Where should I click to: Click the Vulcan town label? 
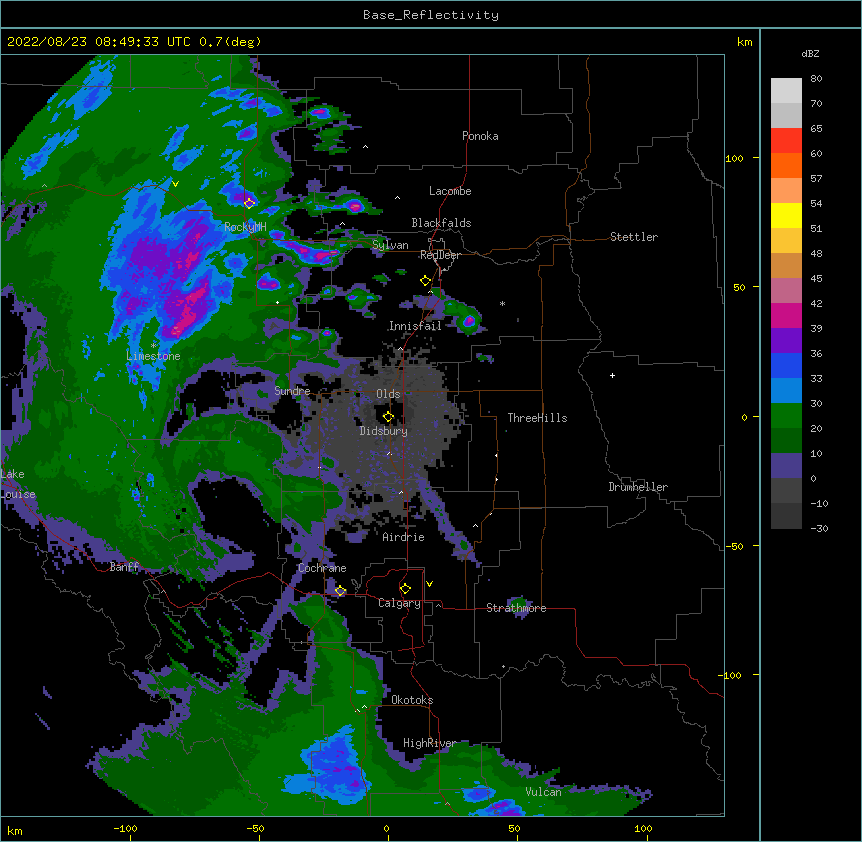(x=543, y=792)
